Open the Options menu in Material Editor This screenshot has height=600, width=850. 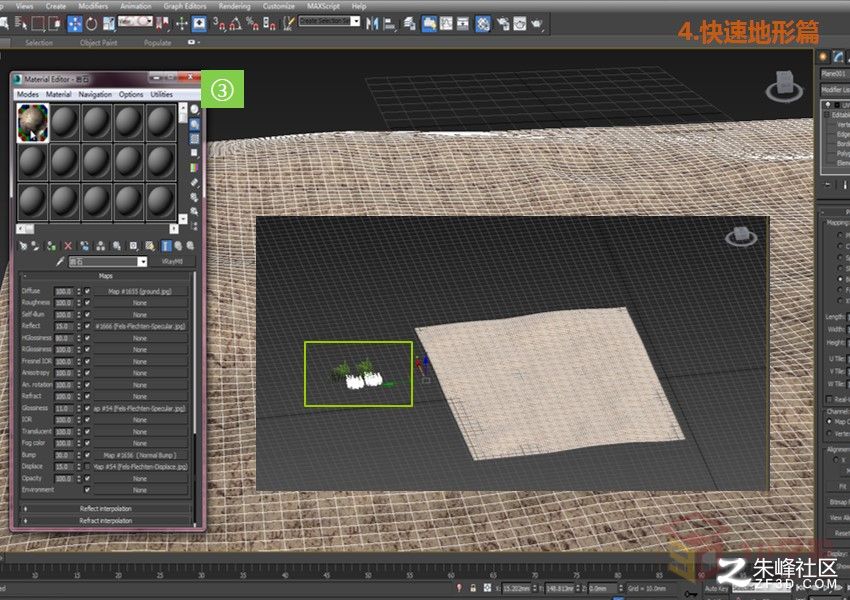click(x=131, y=94)
